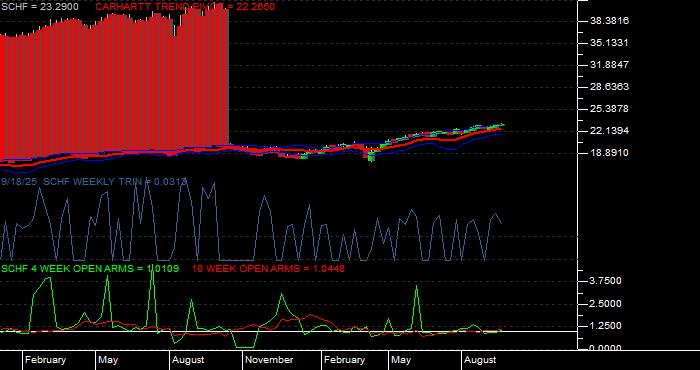Click the May label right after November's February
This screenshot has height=370, width=700.
tap(400, 360)
